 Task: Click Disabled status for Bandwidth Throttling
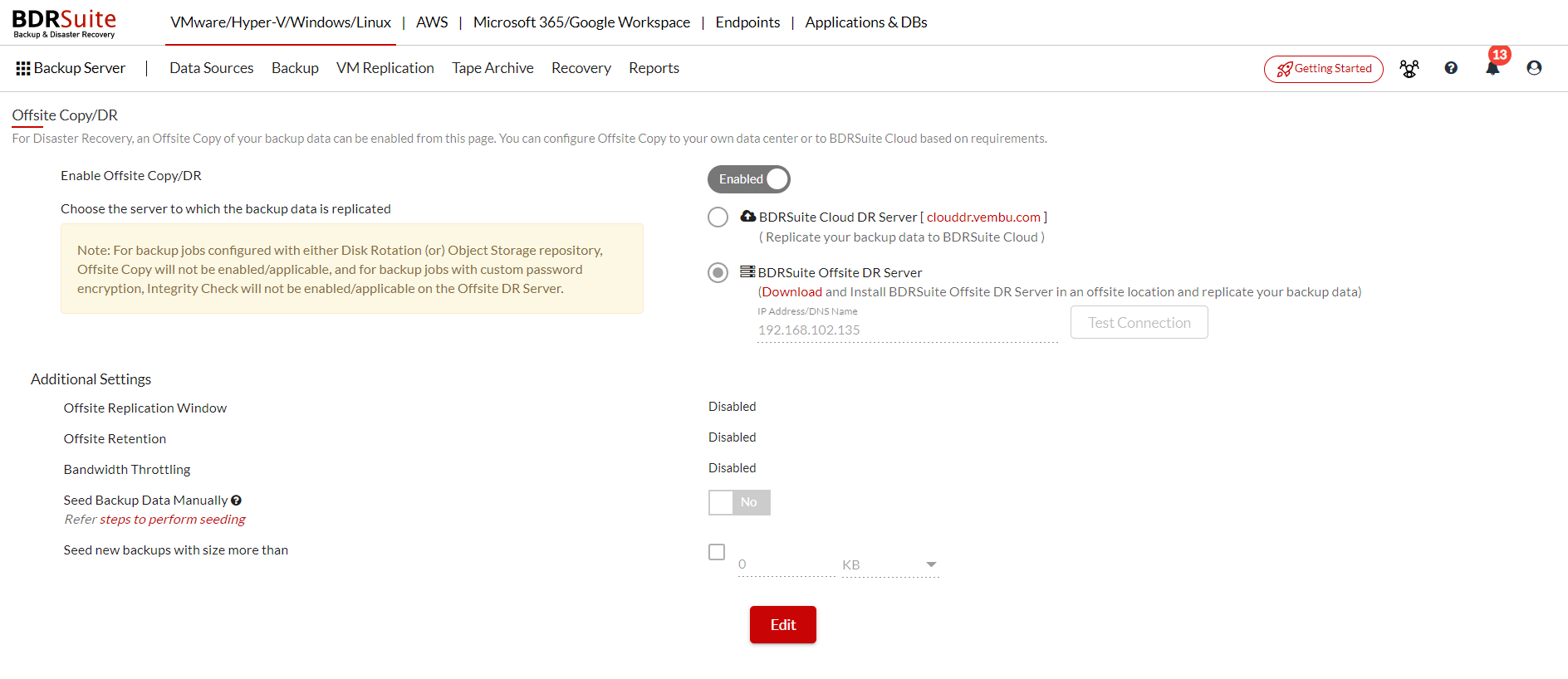[733, 468]
